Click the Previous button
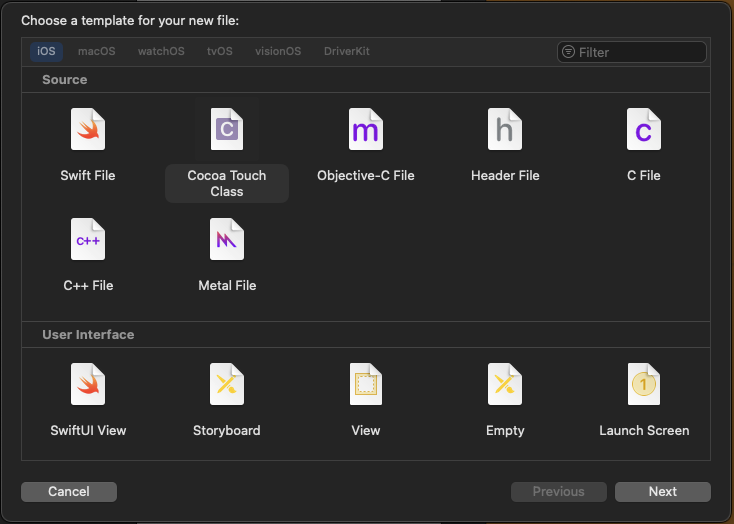Screen dimensions: 734x524 coord(558,492)
